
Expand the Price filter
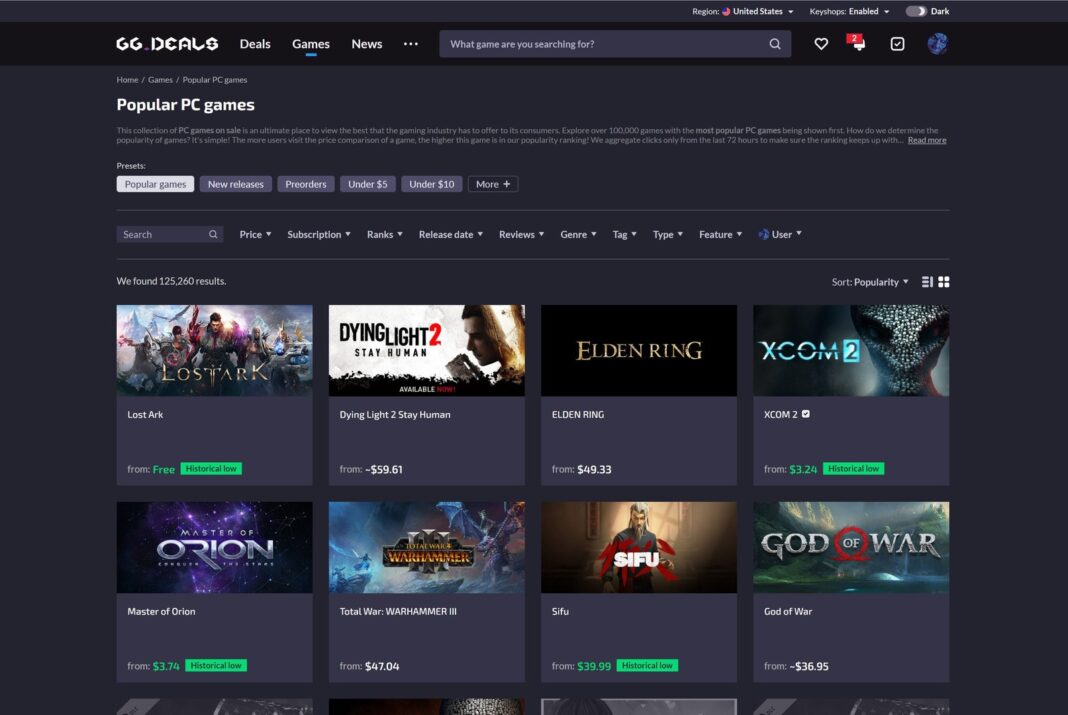tap(255, 234)
